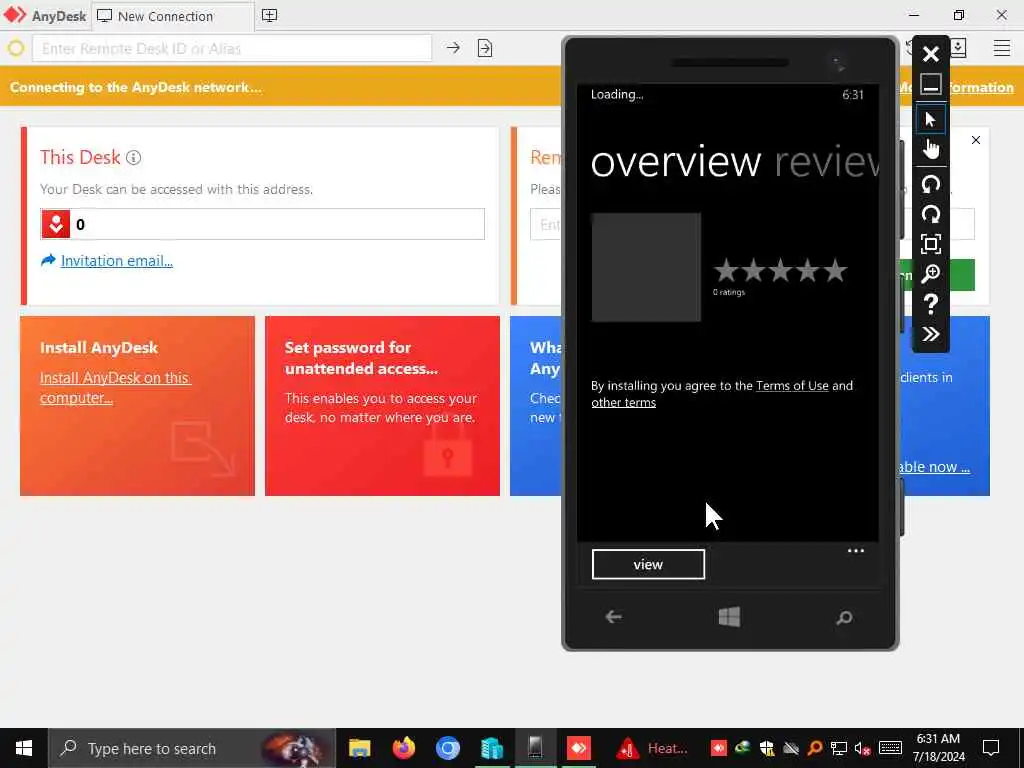Click the '0 ratings' text
1024x768 pixels.
pos(729,293)
